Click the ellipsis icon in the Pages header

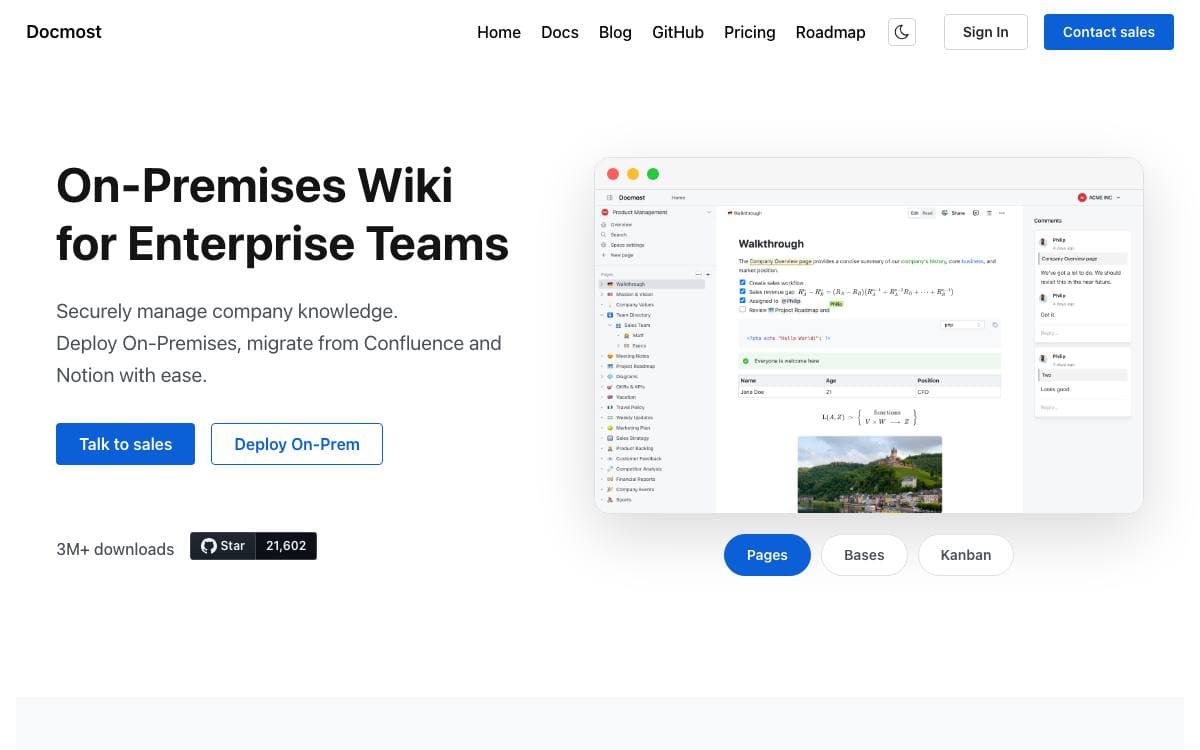point(699,274)
